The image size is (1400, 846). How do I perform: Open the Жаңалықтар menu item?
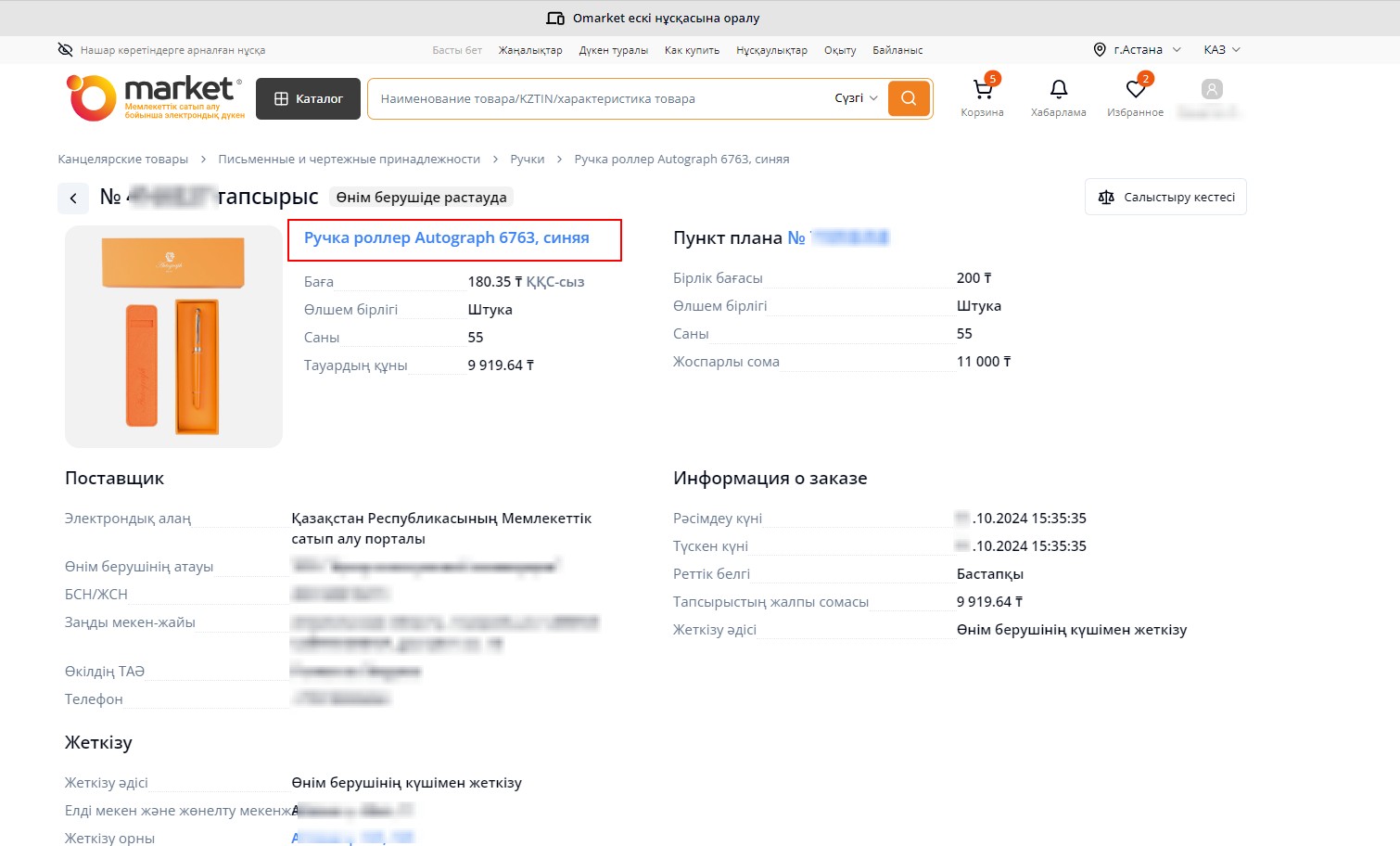[530, 50]
